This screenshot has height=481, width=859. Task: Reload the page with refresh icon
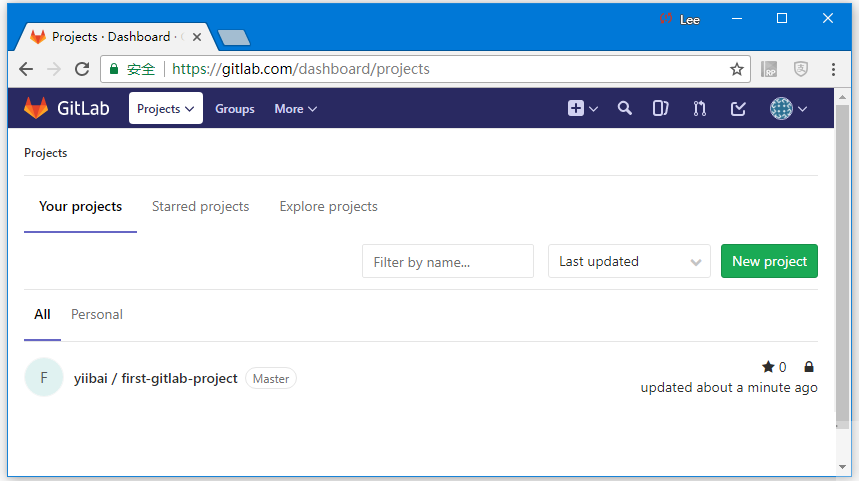[82, 69]
